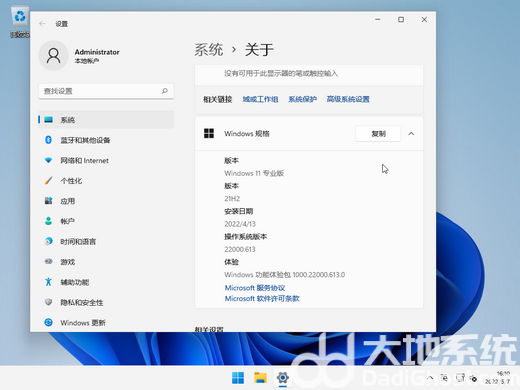Click the Windows 更新 sync icon
Viewport: 520px width, 390px height.
[49, 323]
